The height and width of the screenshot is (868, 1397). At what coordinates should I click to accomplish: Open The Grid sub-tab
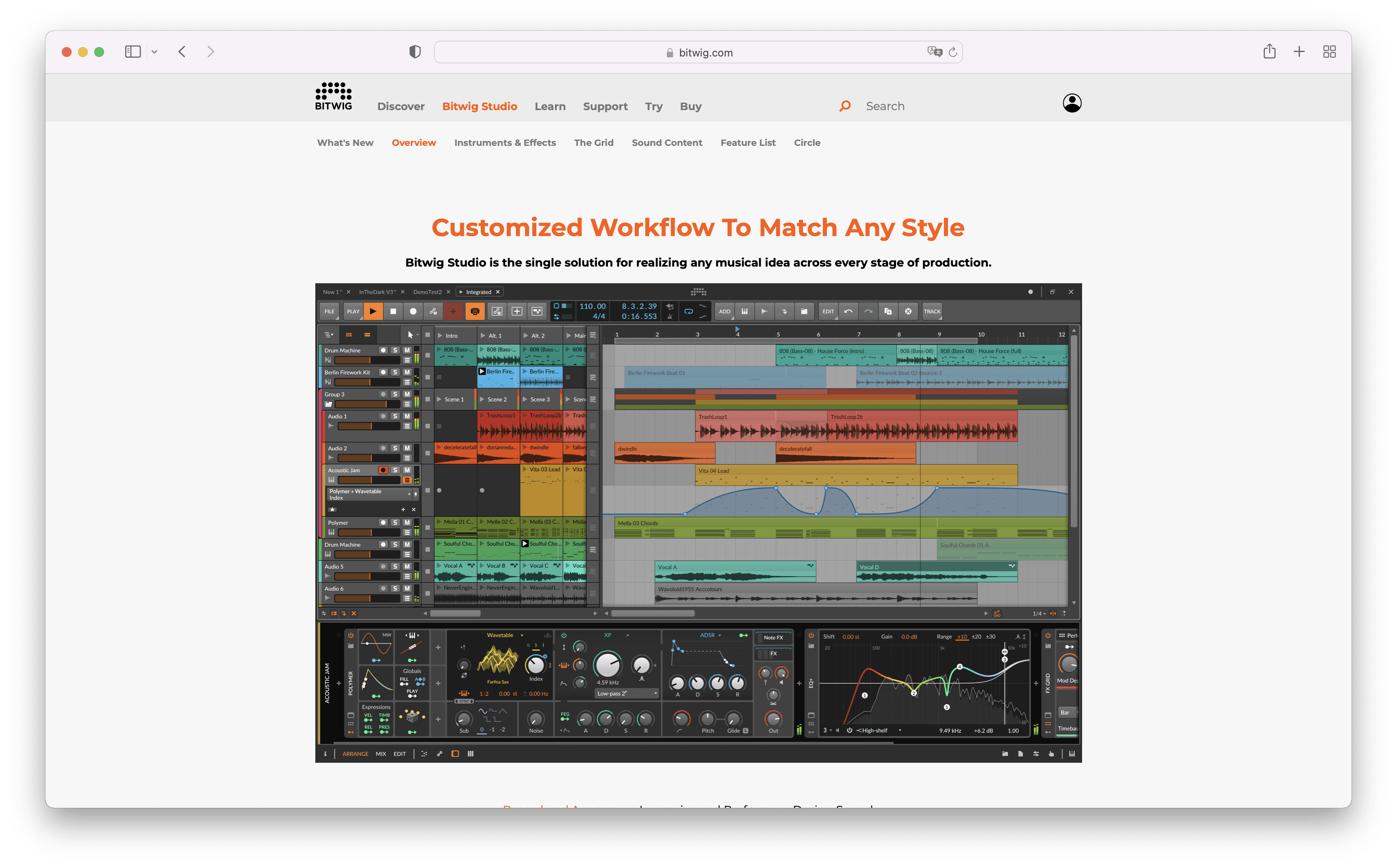tap(594, 143)
